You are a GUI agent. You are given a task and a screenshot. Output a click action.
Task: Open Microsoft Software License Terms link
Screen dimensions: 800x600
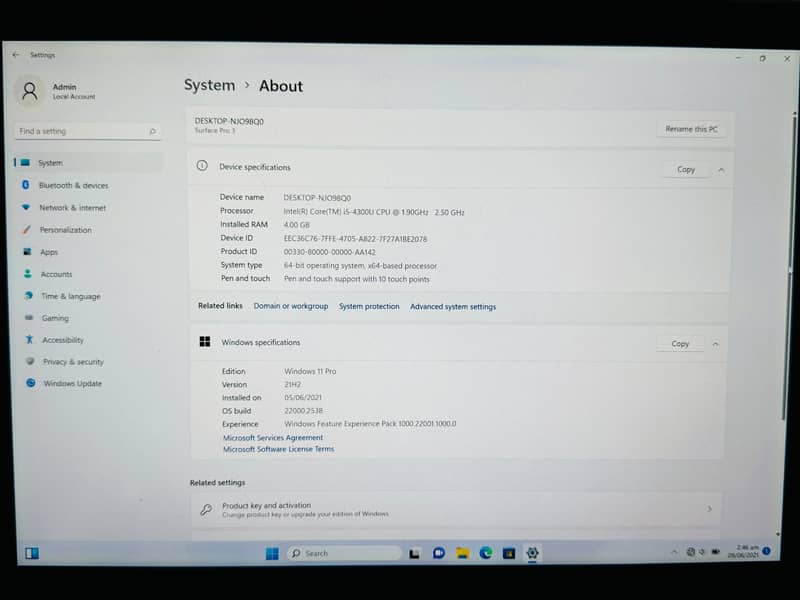(279, 449)
